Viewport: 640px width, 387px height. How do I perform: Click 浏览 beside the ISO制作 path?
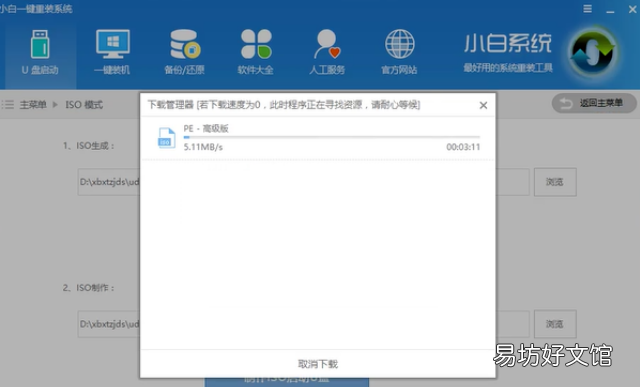pyautogui.click(x=555, y=324)
